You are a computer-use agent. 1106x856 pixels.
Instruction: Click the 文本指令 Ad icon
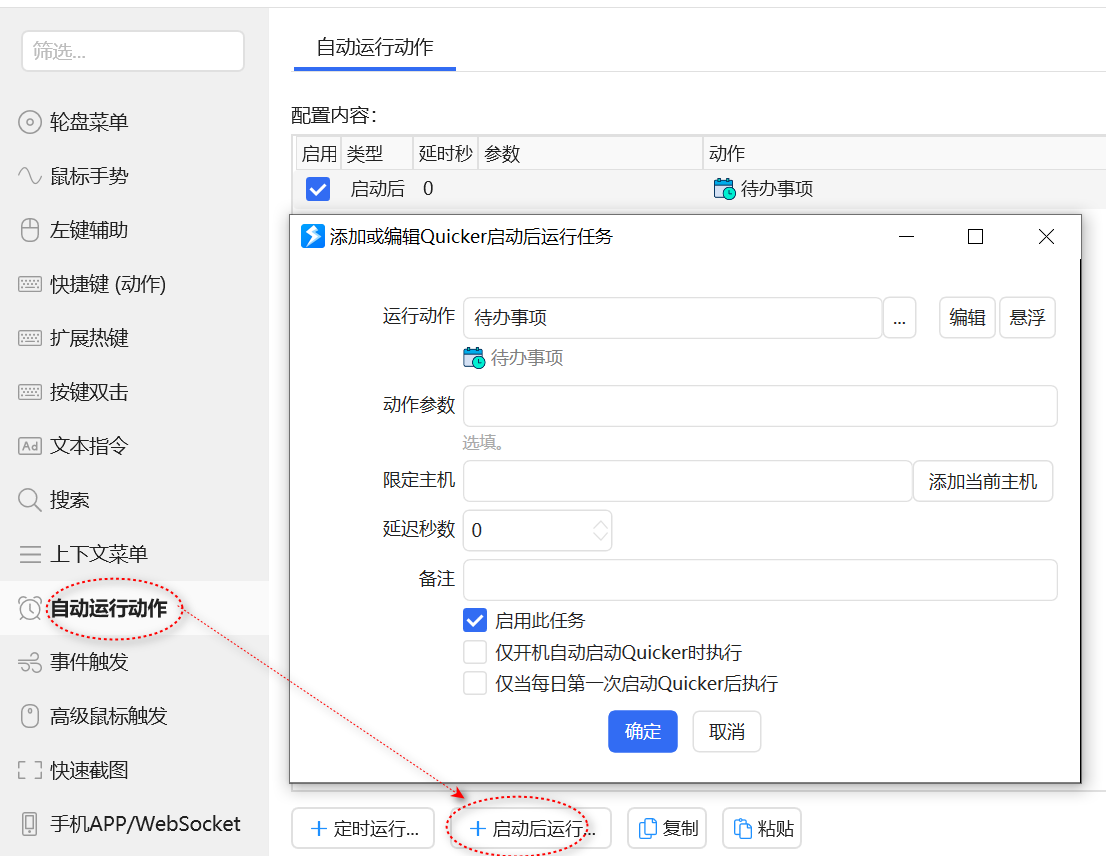30,446
